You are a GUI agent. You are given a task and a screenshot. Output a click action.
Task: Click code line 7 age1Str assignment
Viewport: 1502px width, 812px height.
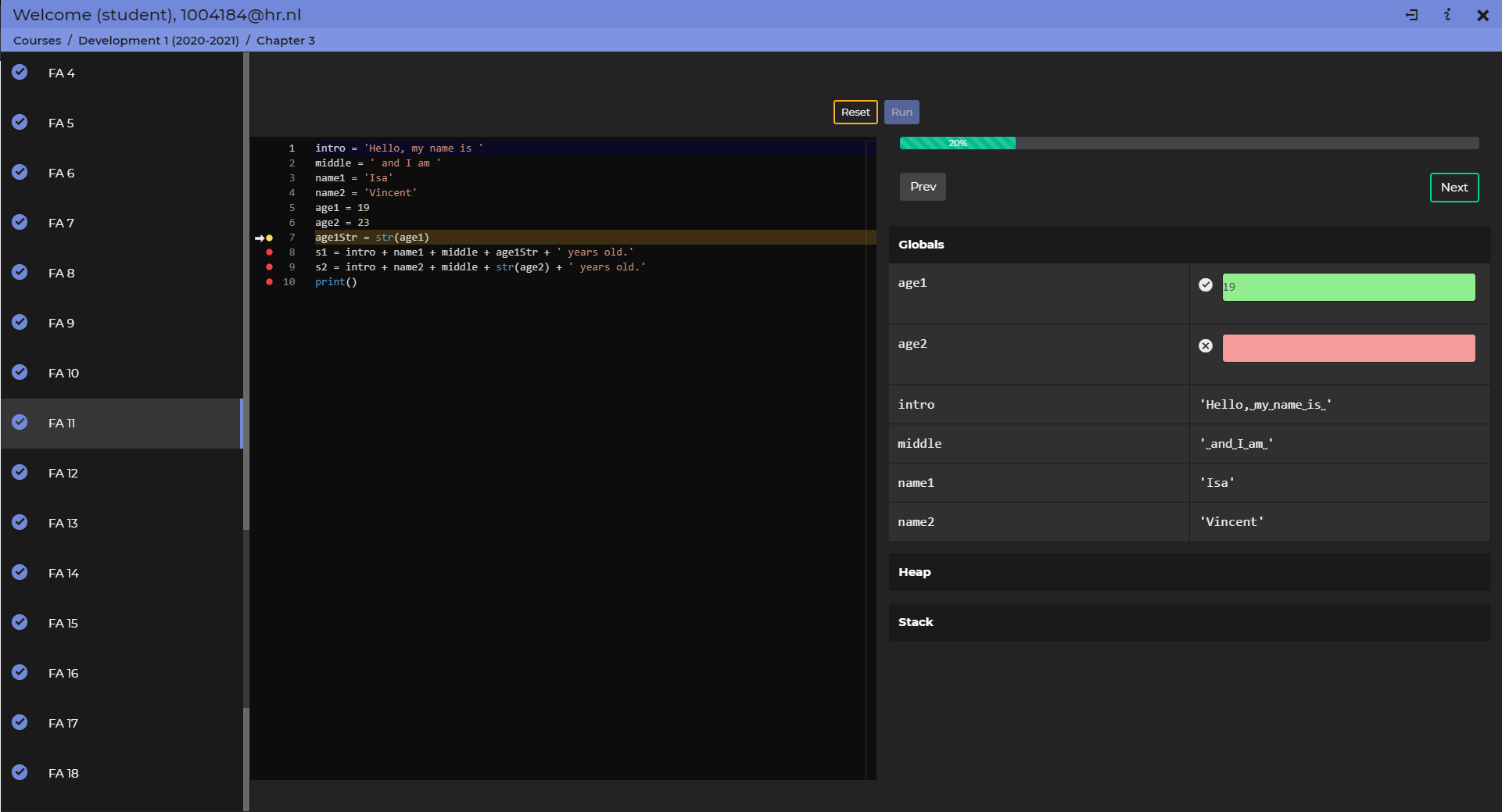click(x=372, y=238)
